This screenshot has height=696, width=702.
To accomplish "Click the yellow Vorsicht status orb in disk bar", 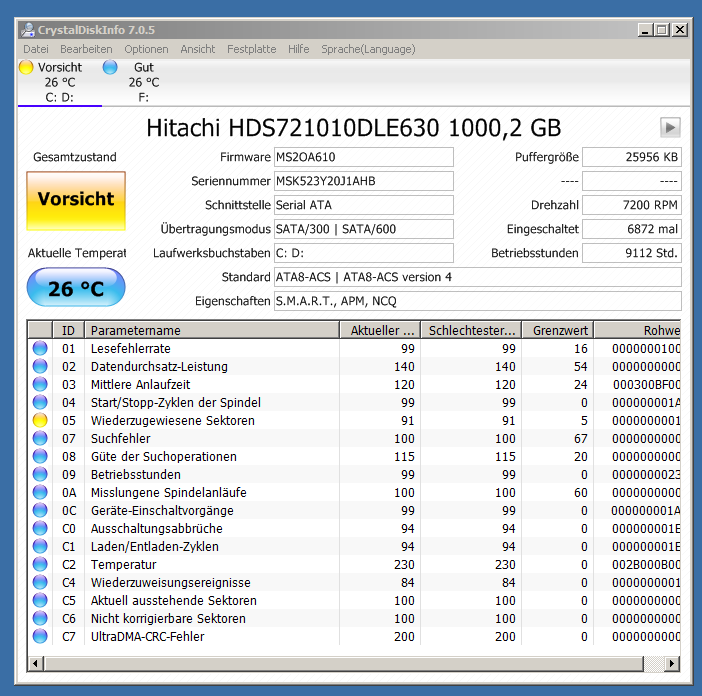I will 26,67.
